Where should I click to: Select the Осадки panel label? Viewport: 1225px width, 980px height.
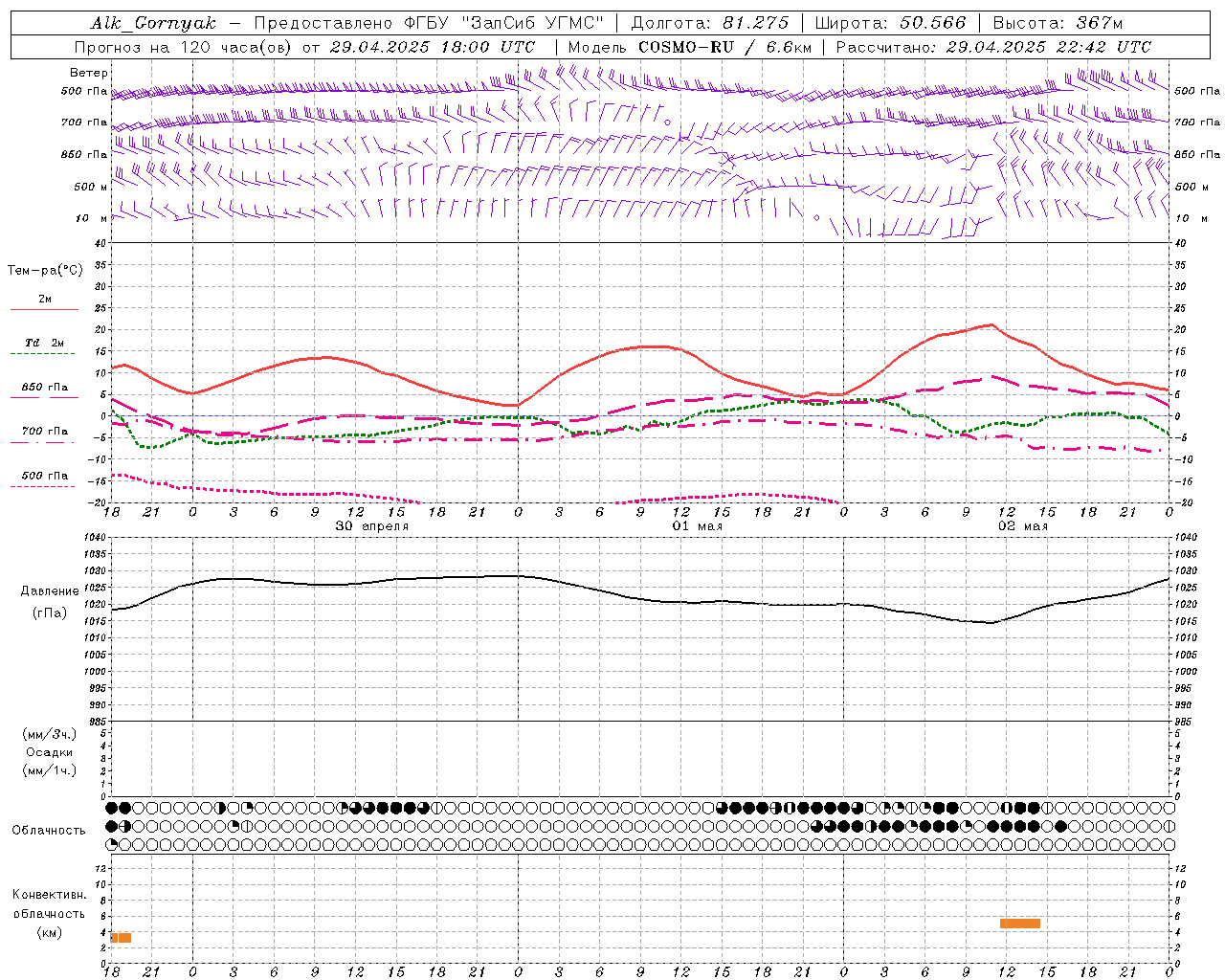pos(49,752)
